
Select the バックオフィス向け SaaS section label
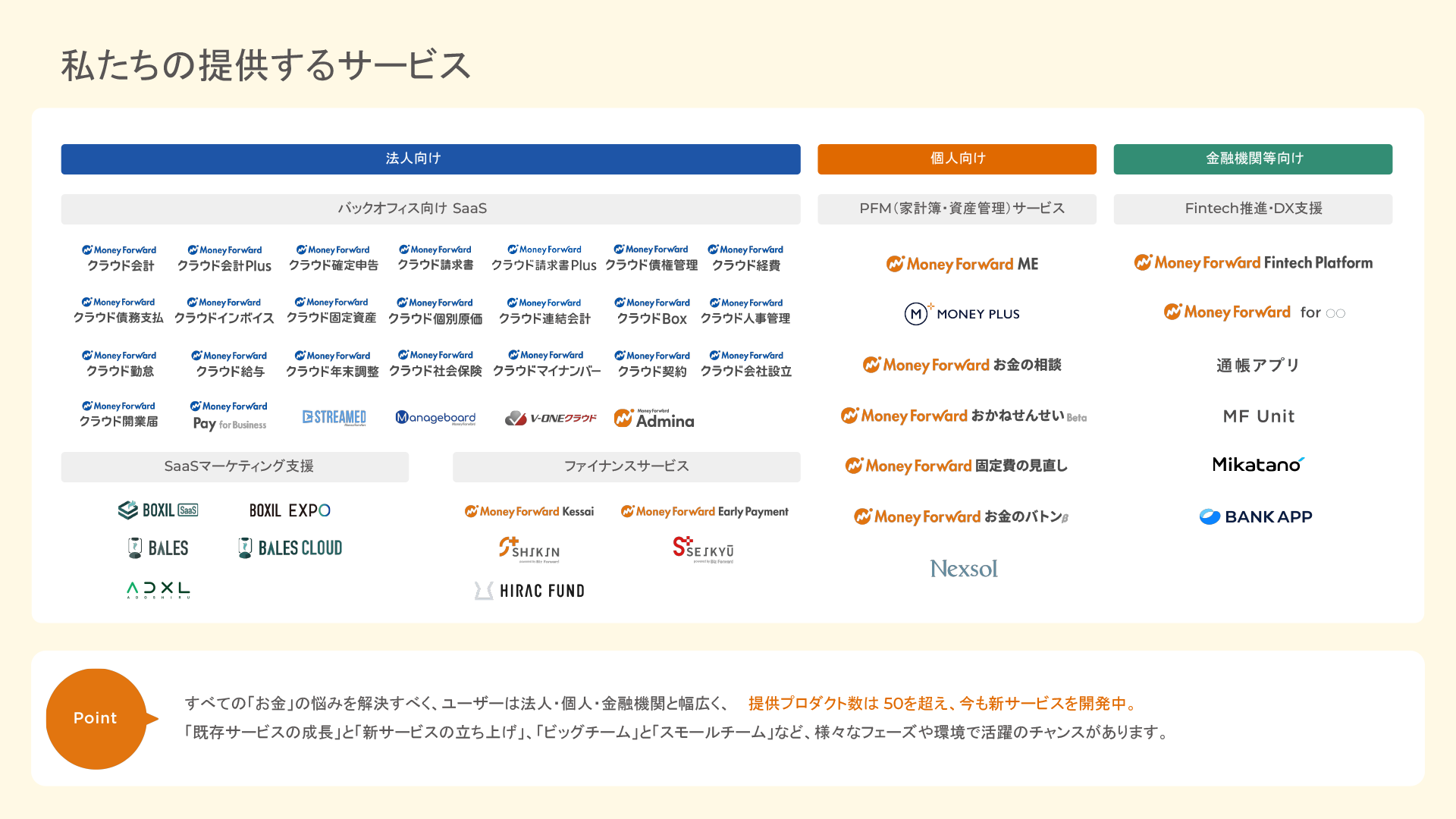[x=431, y=209]
